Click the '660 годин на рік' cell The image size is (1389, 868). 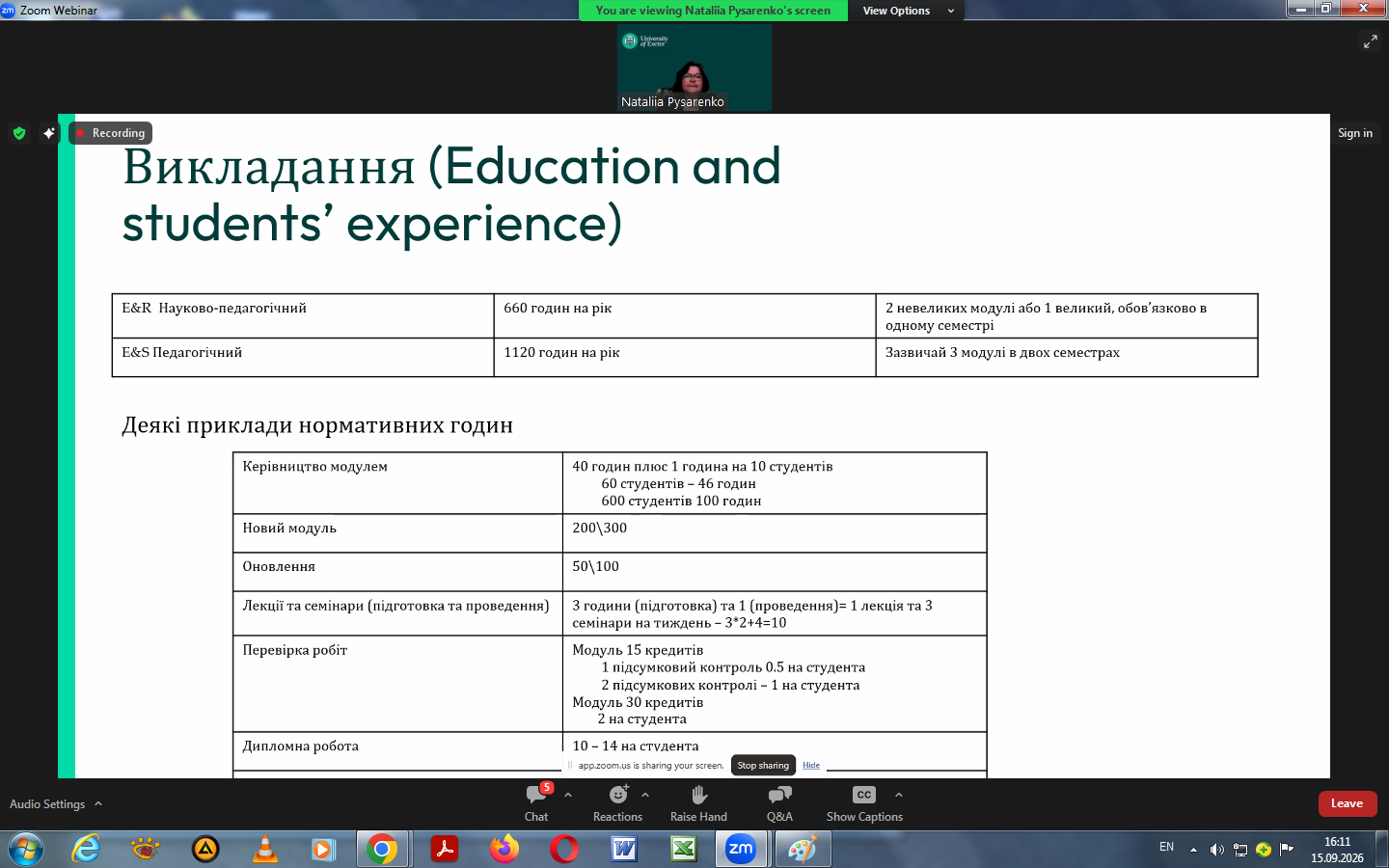(x=685, y=316)
